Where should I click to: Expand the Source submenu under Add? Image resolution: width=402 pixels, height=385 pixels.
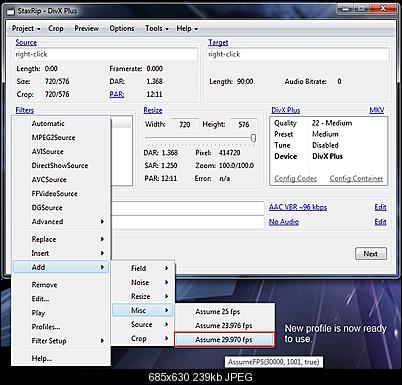pos(143,324)
